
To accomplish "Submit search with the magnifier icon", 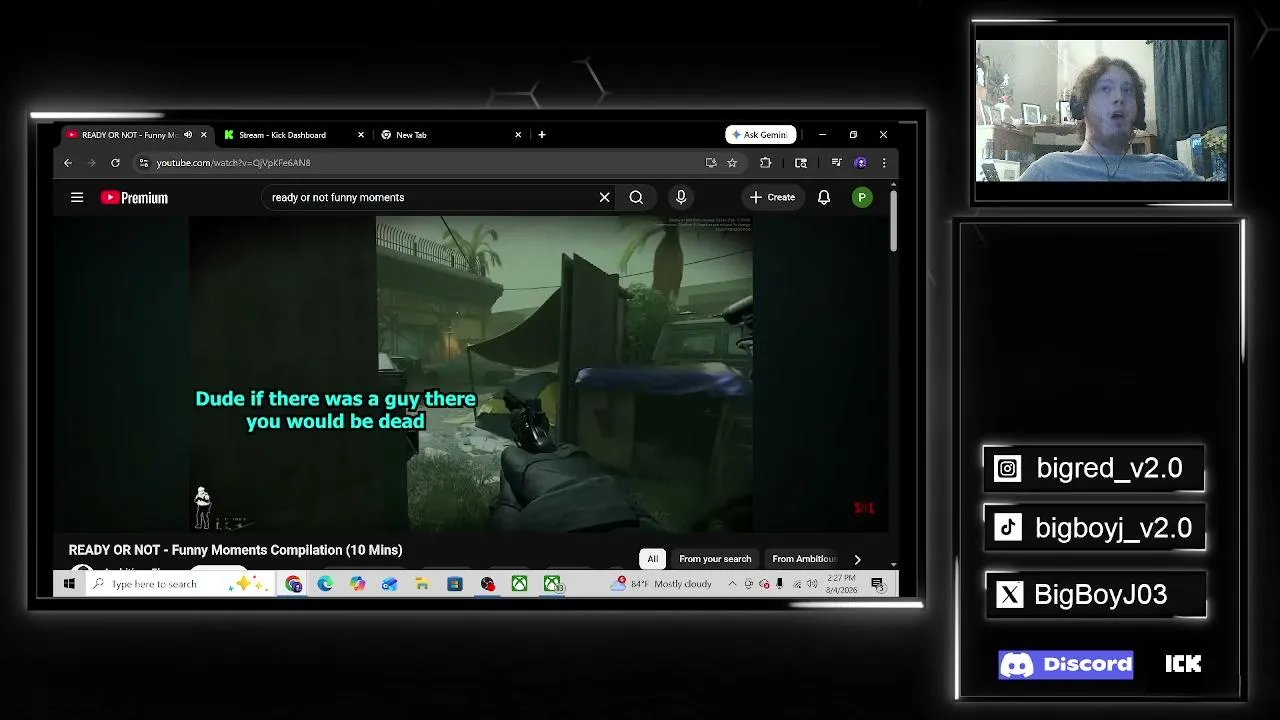I will point(636,198).
